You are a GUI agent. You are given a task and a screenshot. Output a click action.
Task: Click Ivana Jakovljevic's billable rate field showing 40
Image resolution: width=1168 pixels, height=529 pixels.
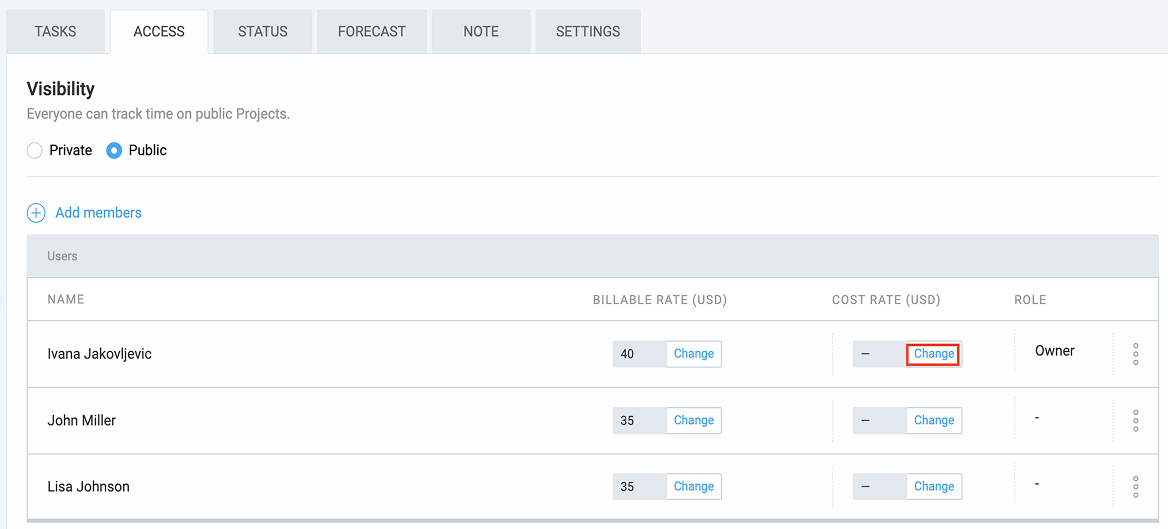[x=639, y=354]
